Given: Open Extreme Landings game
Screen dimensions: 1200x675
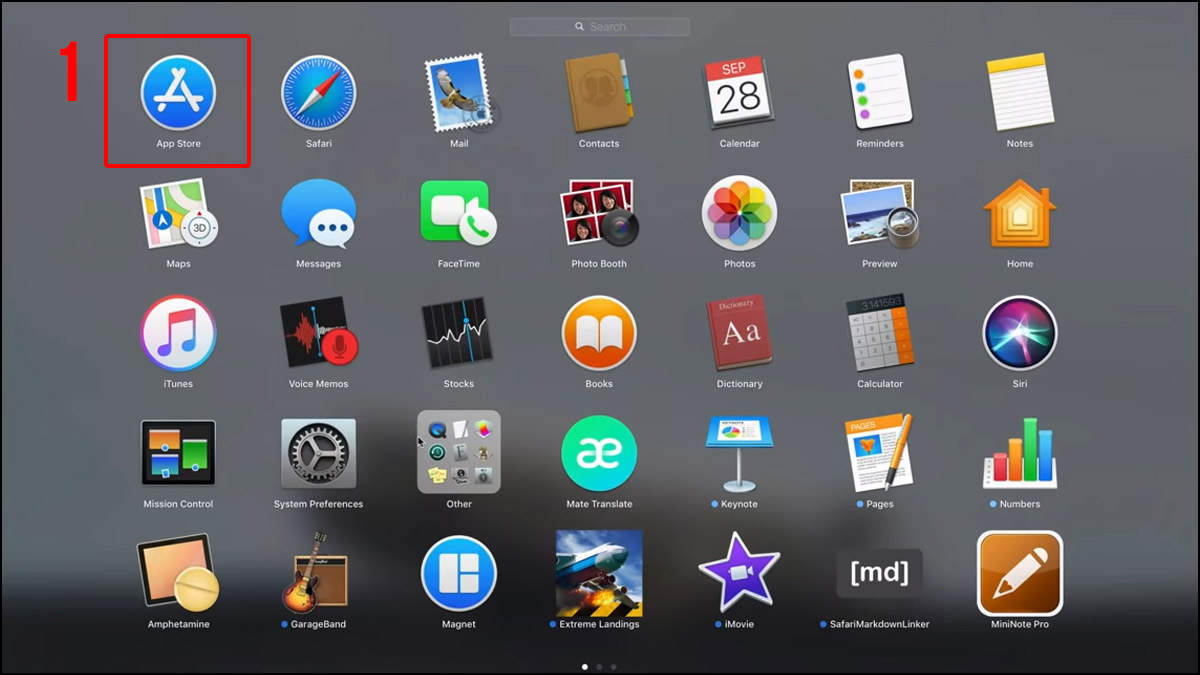Looking at the screenshot, I should pyautogui.click(x=599, y=573).
